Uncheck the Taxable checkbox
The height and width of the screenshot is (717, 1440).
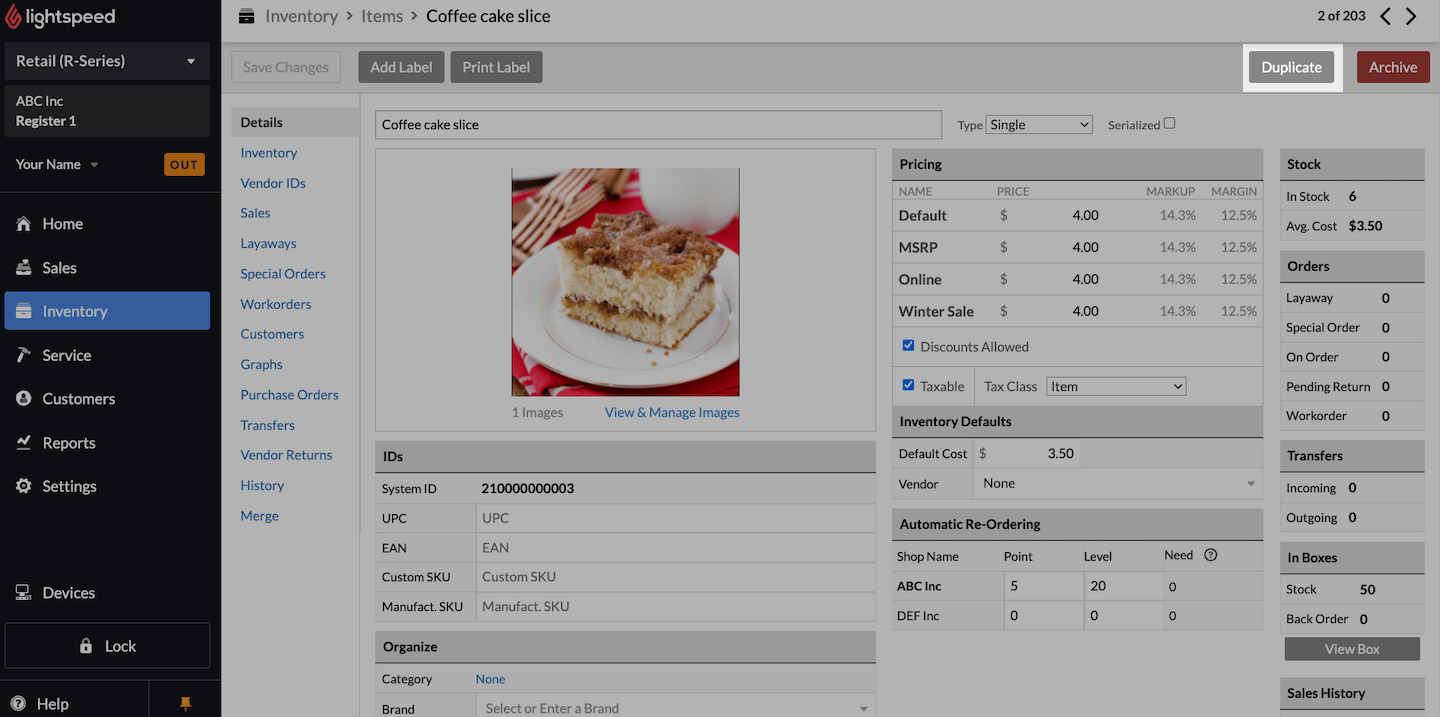[x=908, y=385]
